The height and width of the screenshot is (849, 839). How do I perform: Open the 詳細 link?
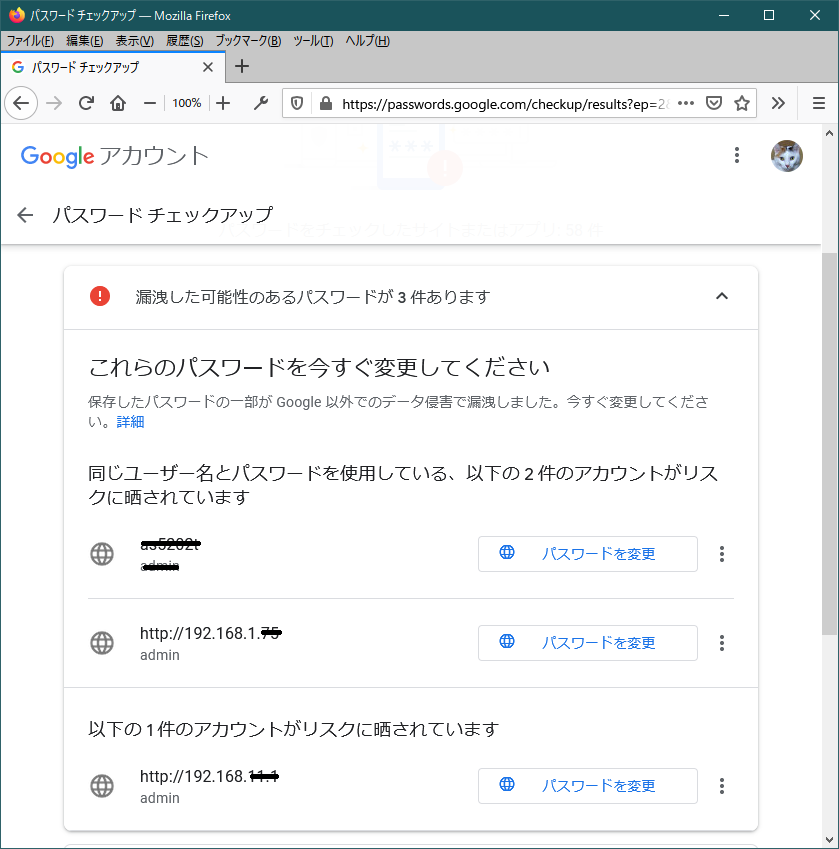[x=130, y=422]
